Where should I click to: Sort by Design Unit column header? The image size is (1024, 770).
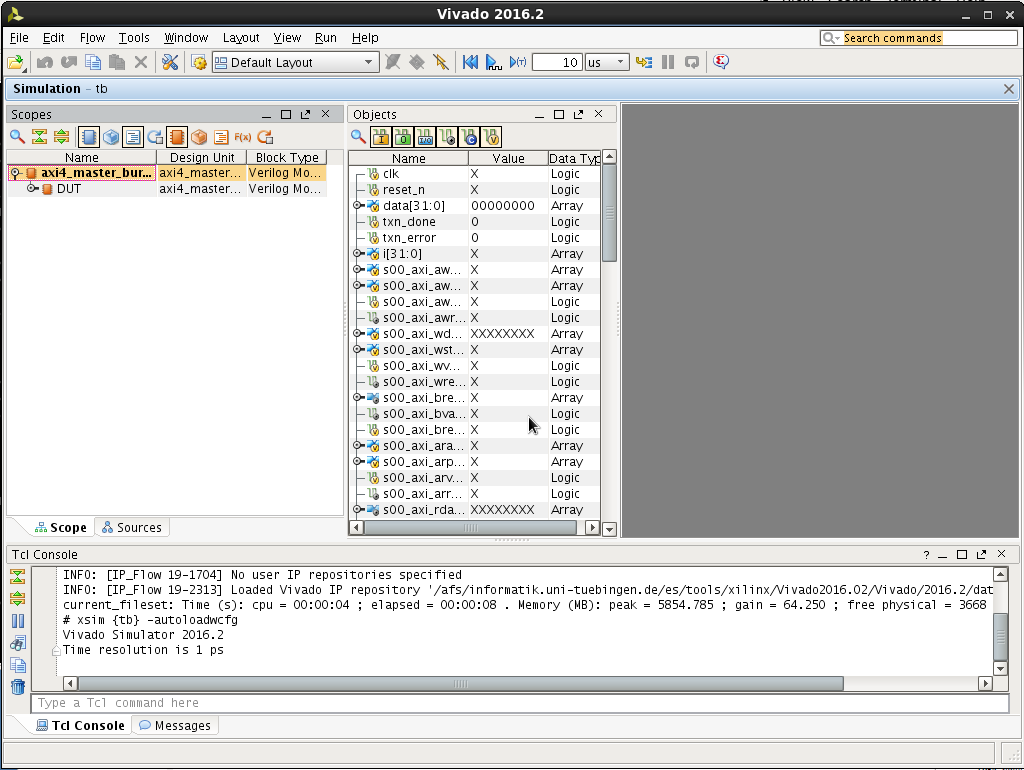pyautogui.click(x=202, y=157)
